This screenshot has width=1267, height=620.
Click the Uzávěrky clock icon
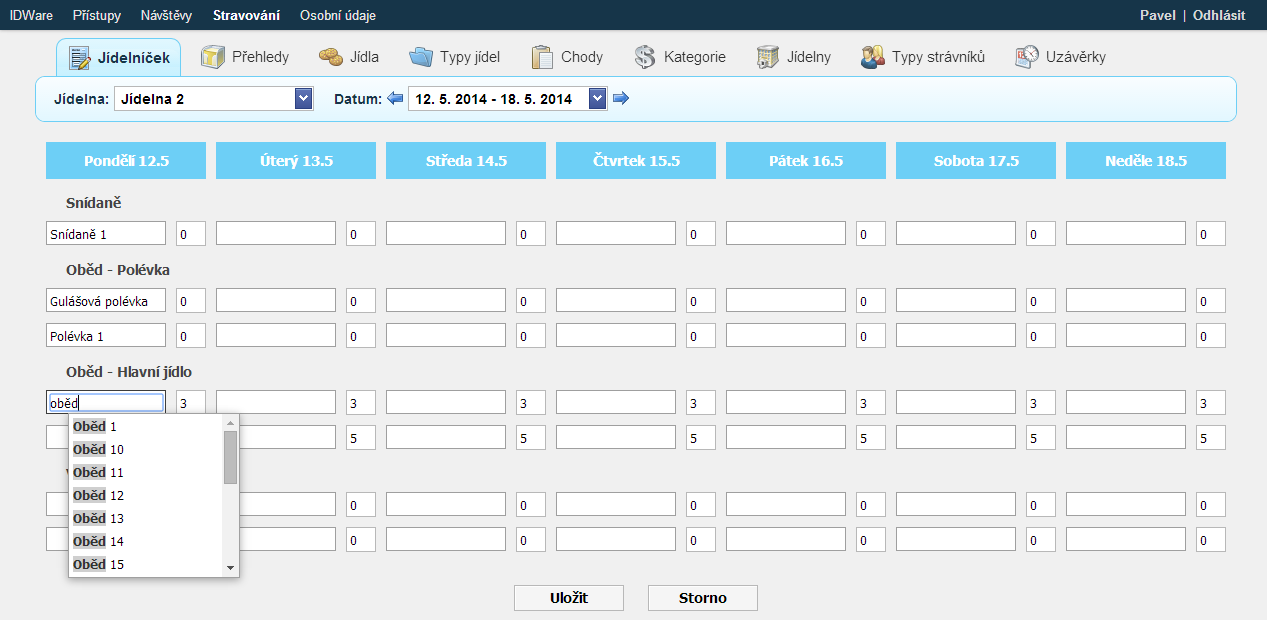point(1026,57)
